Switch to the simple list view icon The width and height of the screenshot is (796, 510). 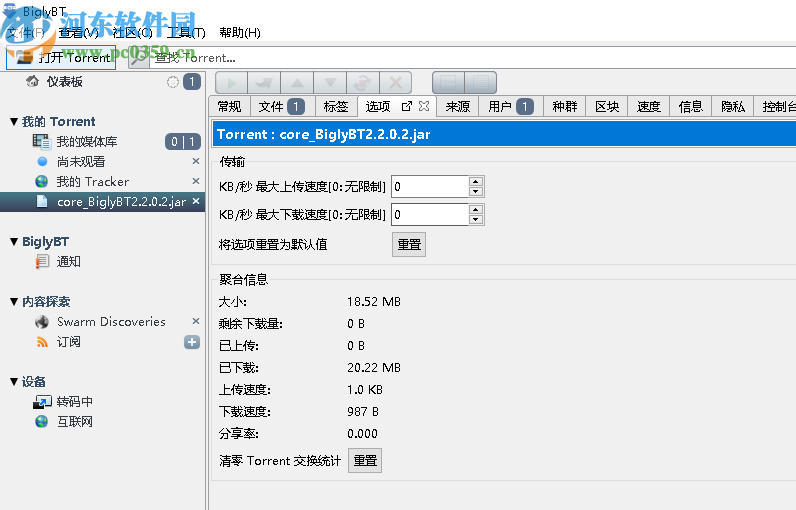tap(448, 82)
